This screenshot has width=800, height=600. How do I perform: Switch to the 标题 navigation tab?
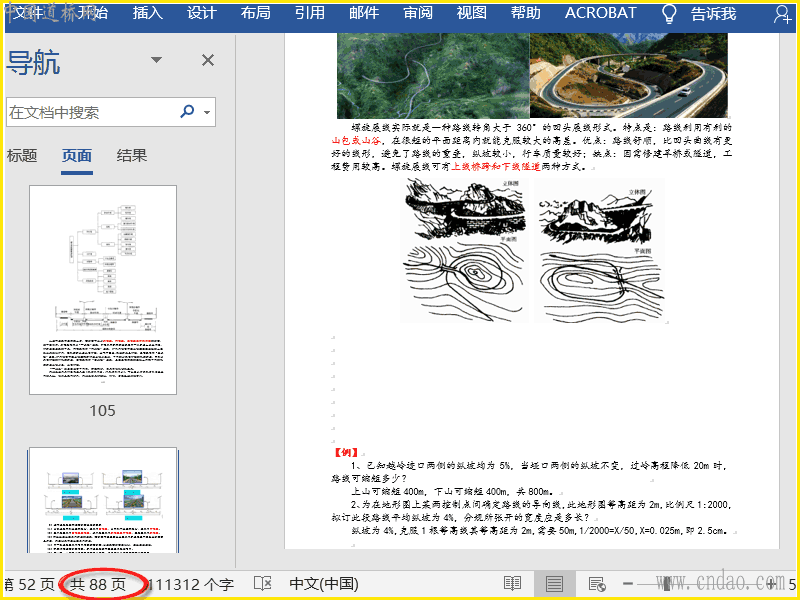22,156
